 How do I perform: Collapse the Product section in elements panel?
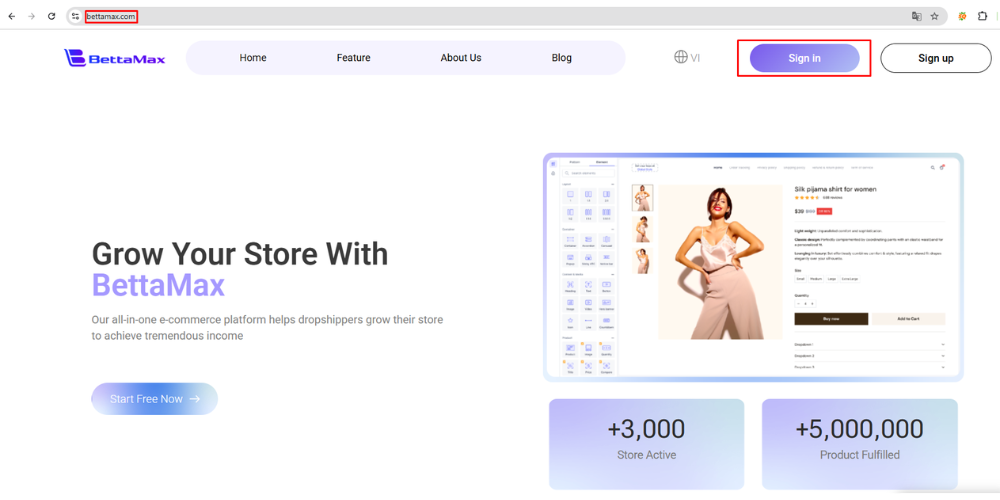[x=612, y=338]
